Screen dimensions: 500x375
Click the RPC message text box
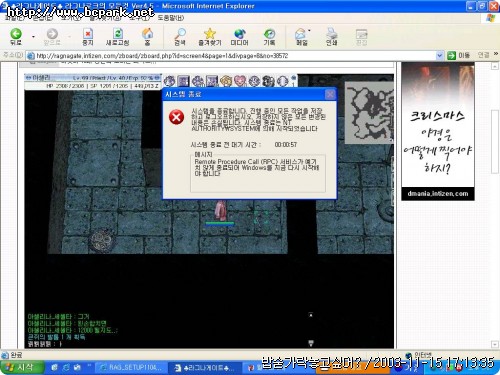pos(258,173)
